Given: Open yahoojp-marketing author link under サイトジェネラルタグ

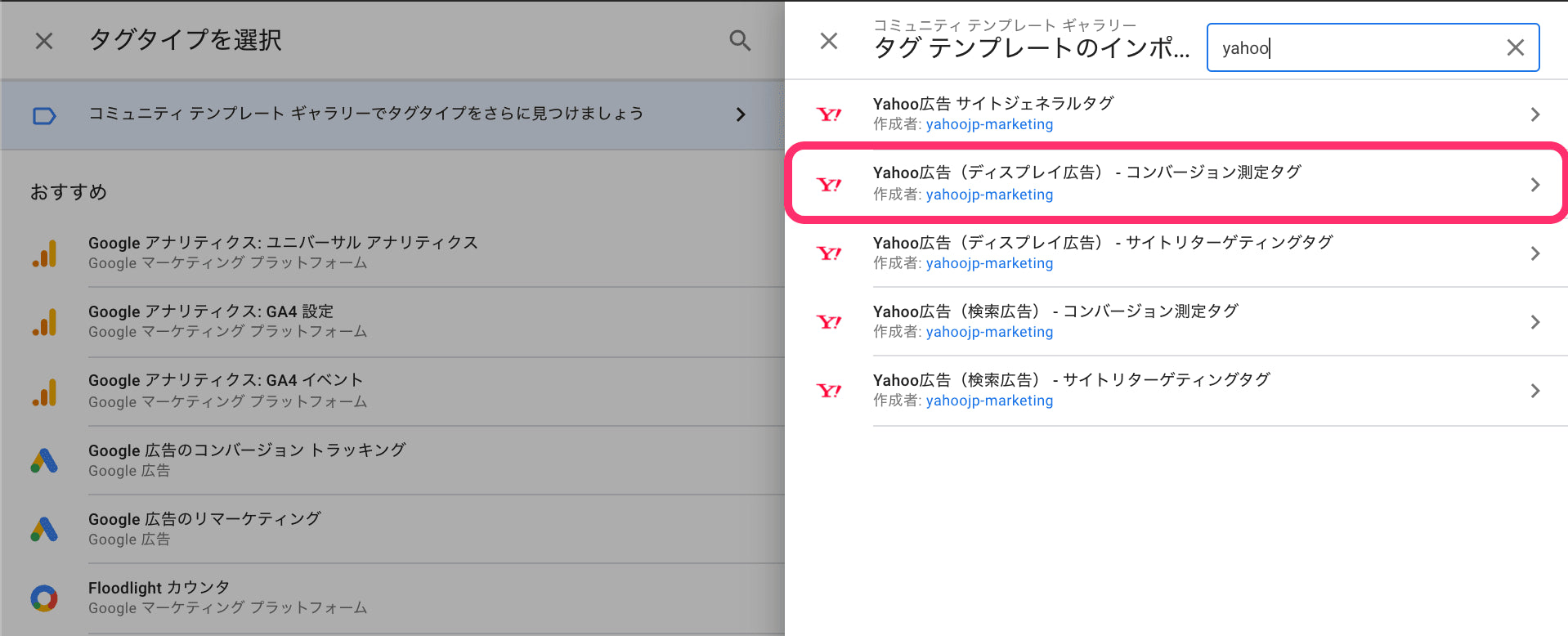Looking at the screenshot, I should click(x=989, y=124).
